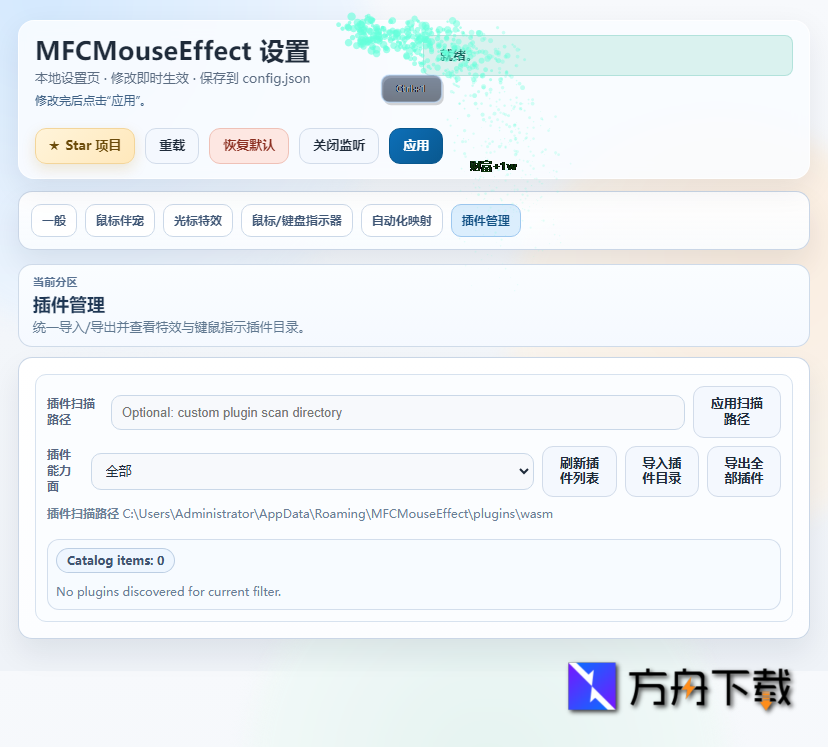Open the 光标特效 section

tap(197, 220)
